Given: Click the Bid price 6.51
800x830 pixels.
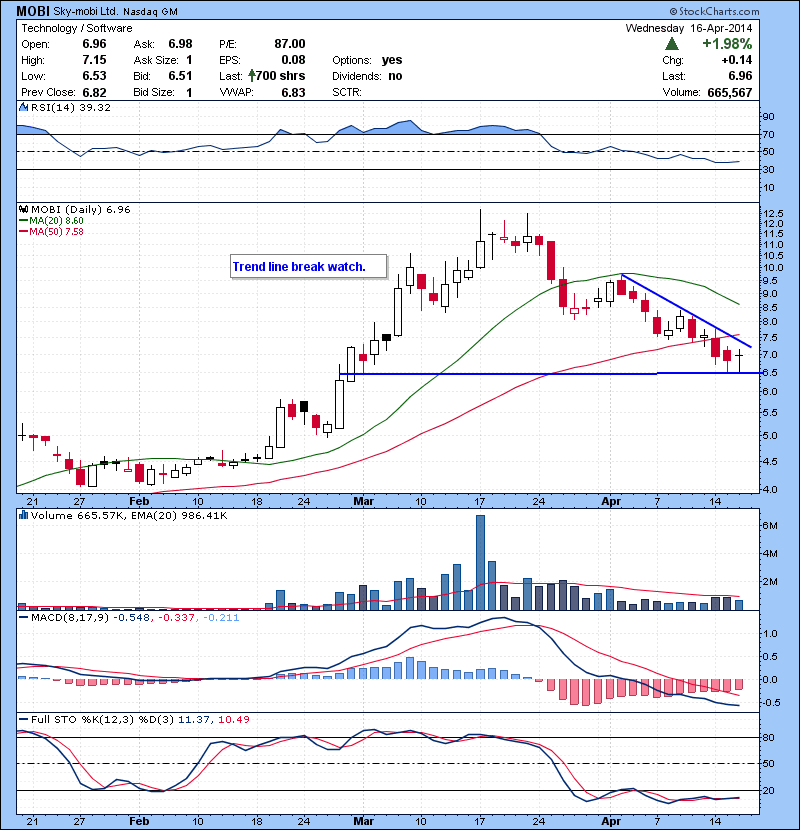Looking at the screenshot, I should tap(180, 76).
